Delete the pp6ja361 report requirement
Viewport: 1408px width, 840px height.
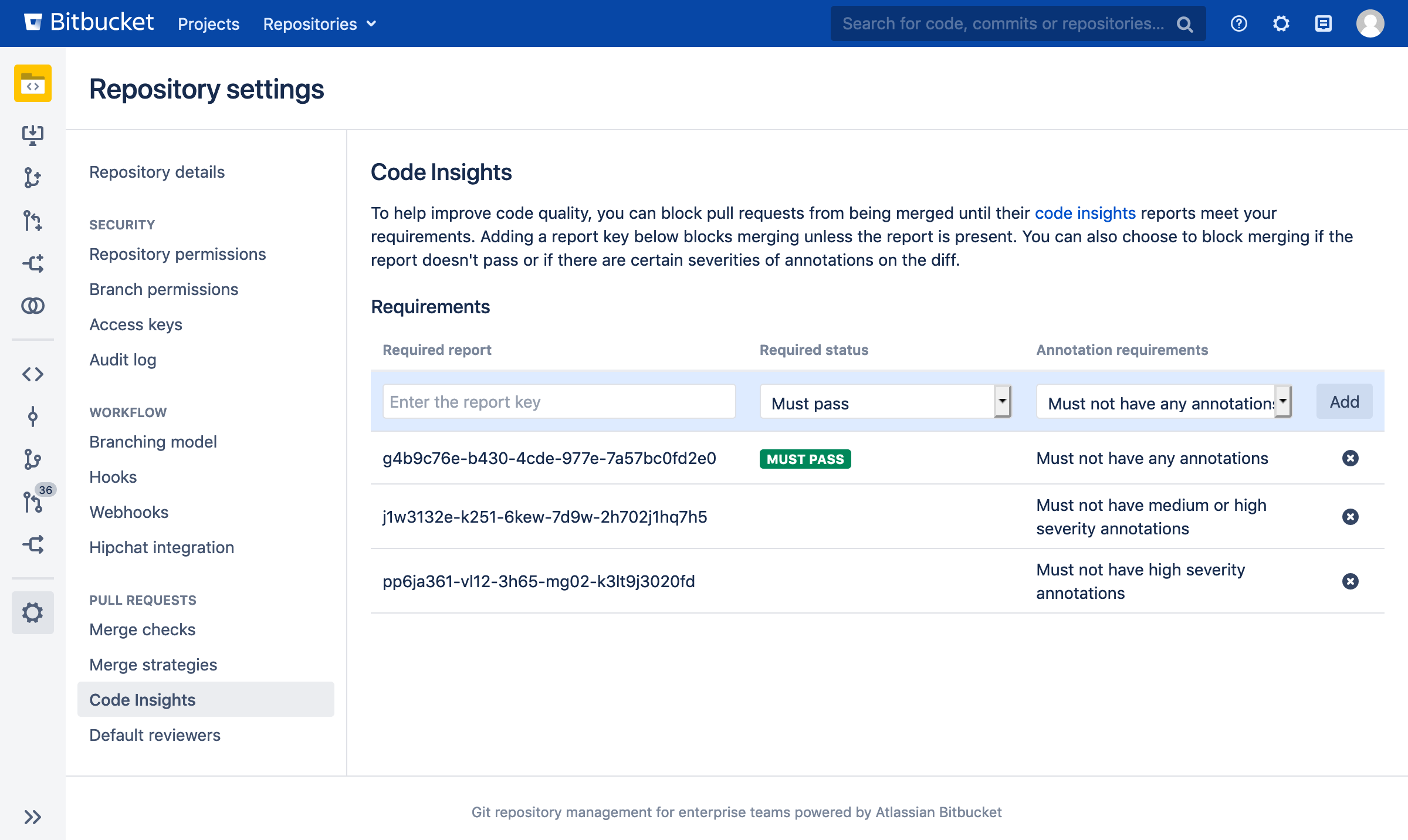click(x=1351, y=581)
